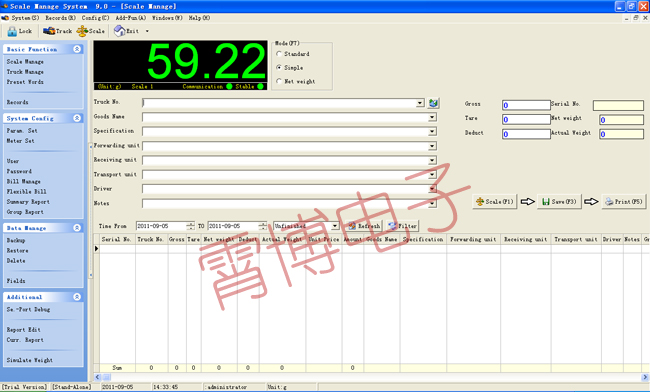Open Se.-Port Debug in sidebar

point(28,310)
